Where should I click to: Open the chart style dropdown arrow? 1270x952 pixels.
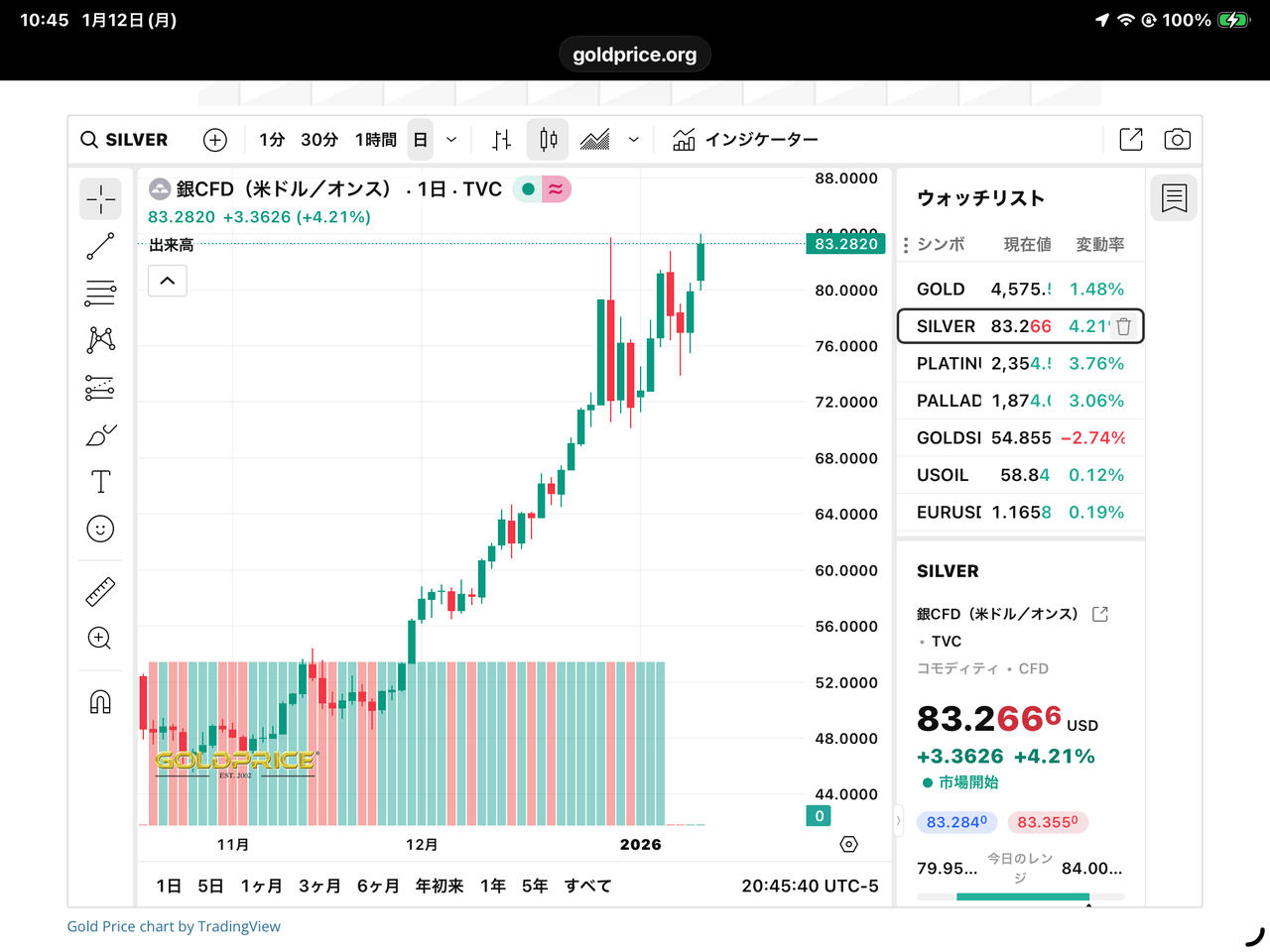point(634,140)
